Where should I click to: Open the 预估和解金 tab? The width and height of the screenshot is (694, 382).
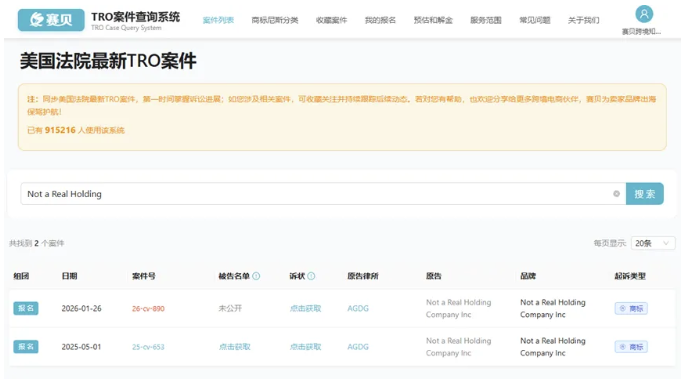(x=433, y=20)
